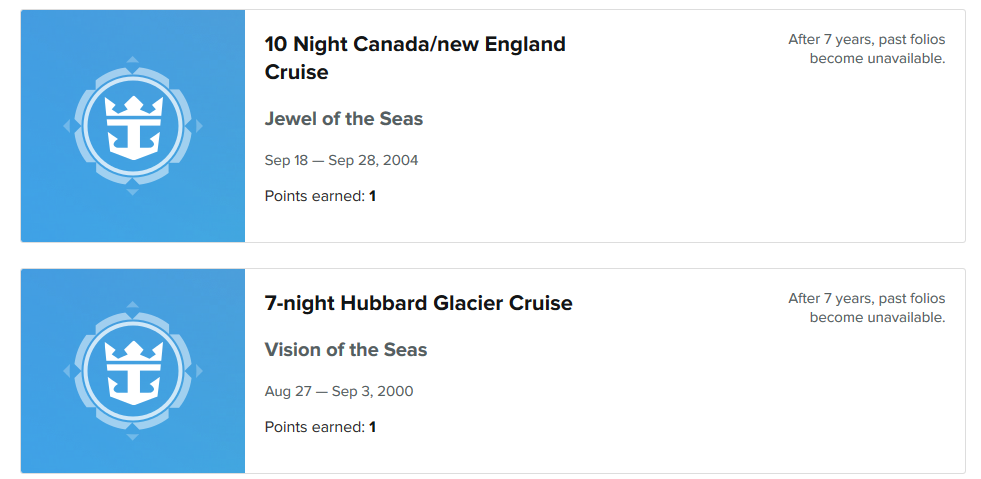Click the bottom compass arrow on the Vision of the Seas emblem
The image size is (981, 479).
click(x=133, y=437)
